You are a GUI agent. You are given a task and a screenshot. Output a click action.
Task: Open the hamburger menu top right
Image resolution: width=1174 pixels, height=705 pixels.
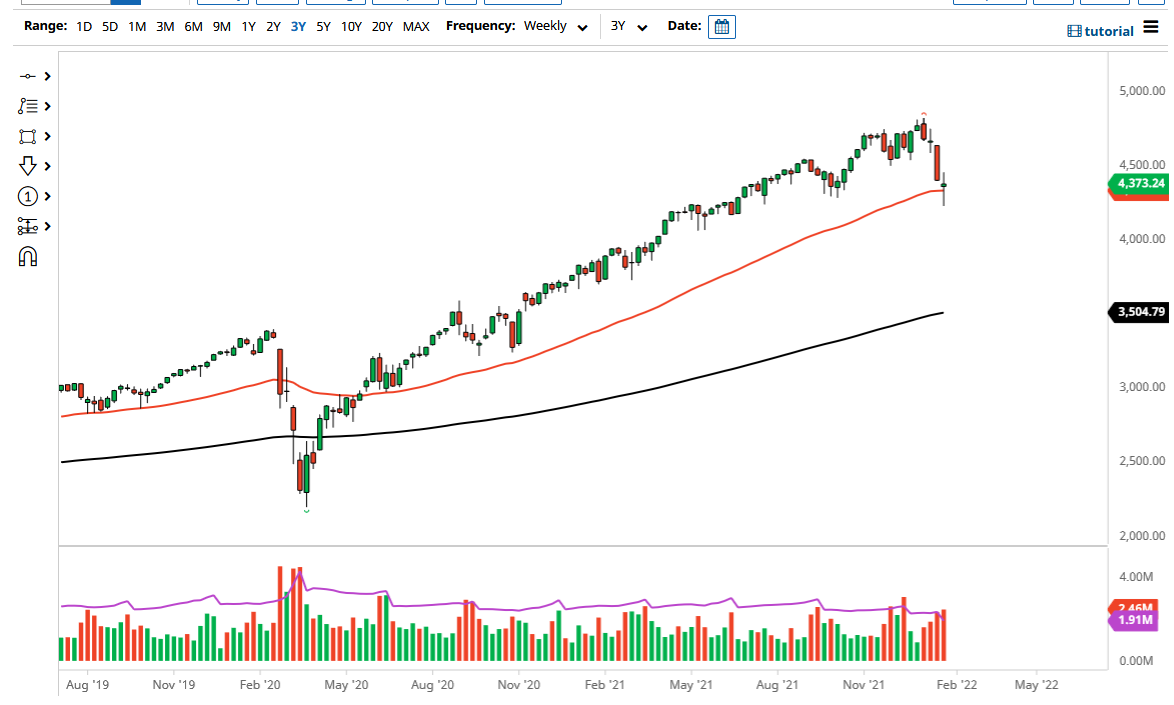click(1150, 27)
